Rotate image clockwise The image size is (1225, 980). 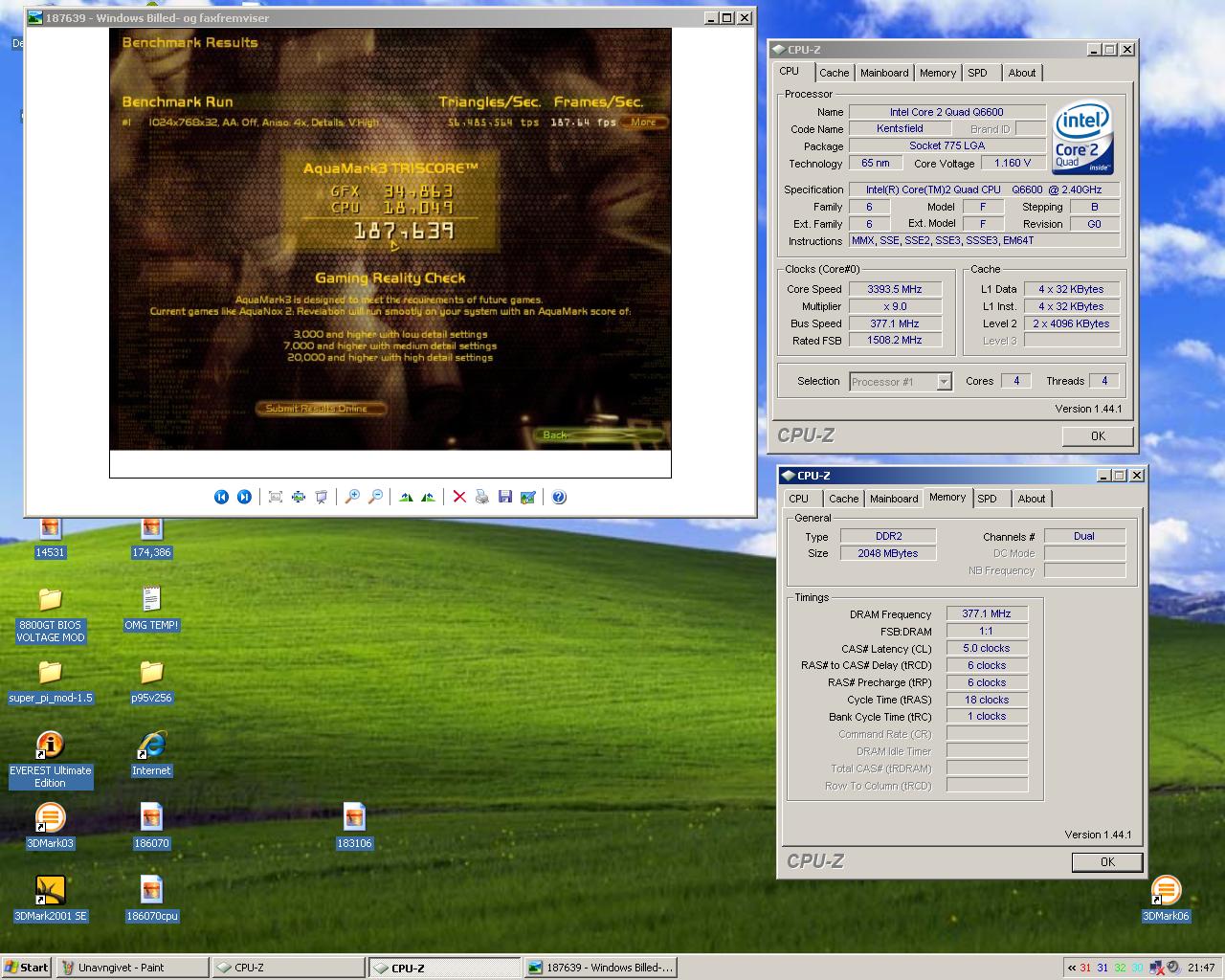[406, 497]
